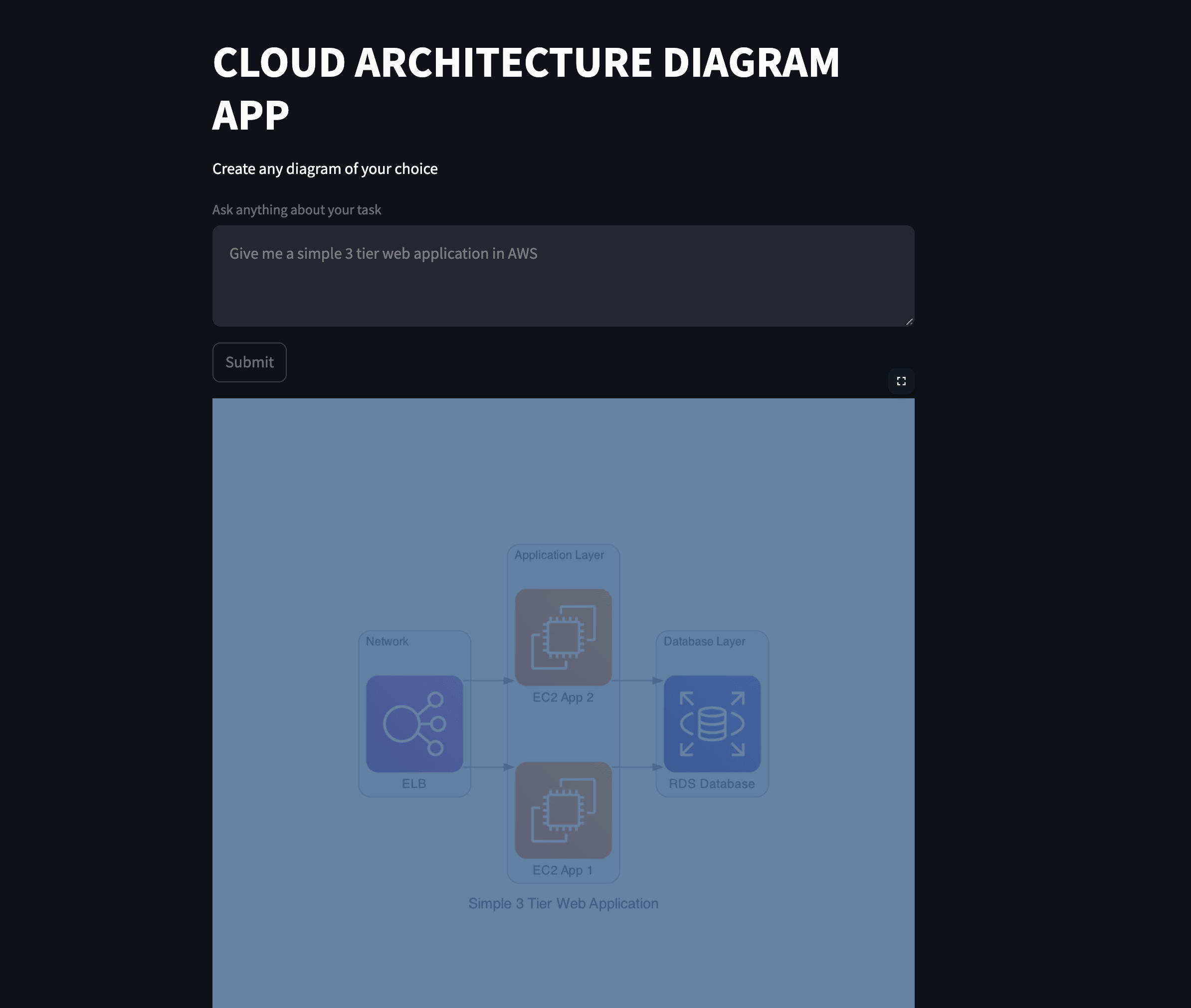Click the text area resize handle

click(x=909, y=322)
